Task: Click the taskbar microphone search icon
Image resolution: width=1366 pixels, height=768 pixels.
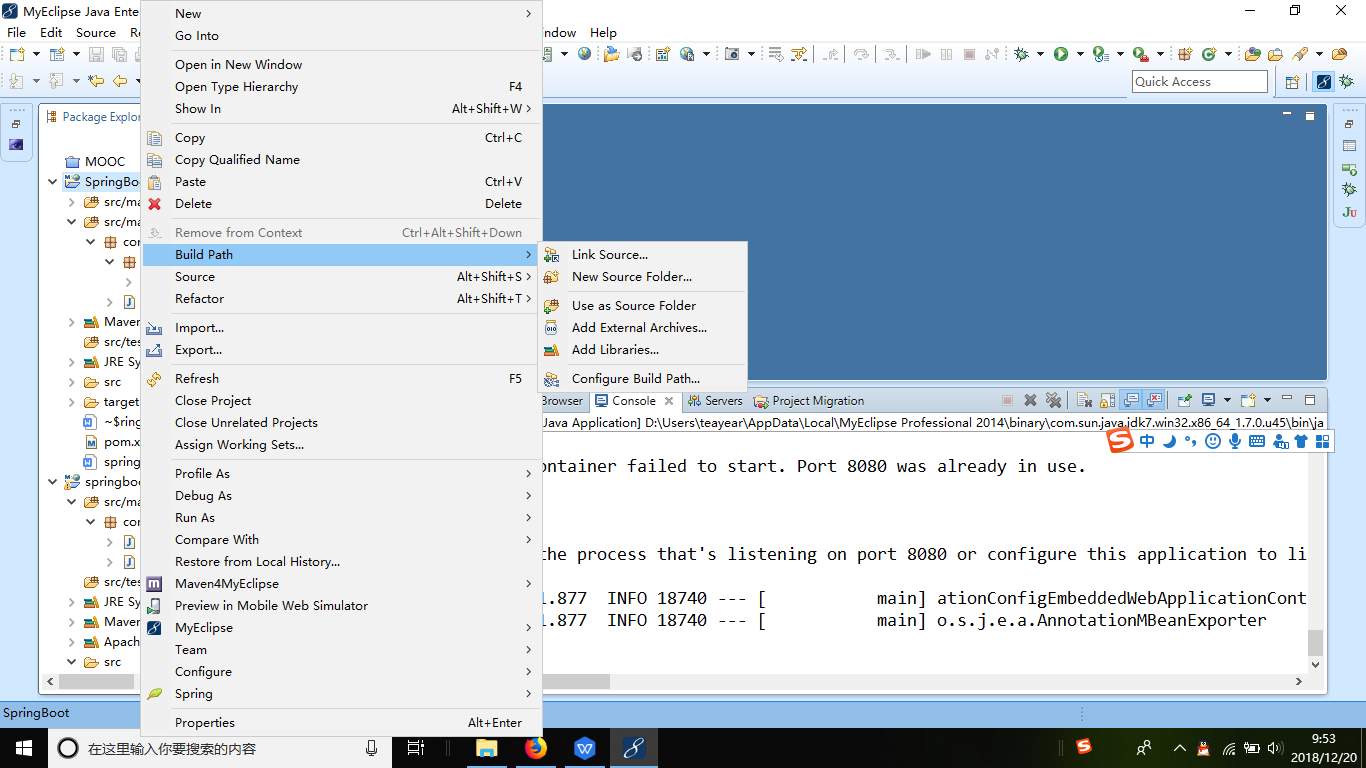Action: click(x=372, y=748)
